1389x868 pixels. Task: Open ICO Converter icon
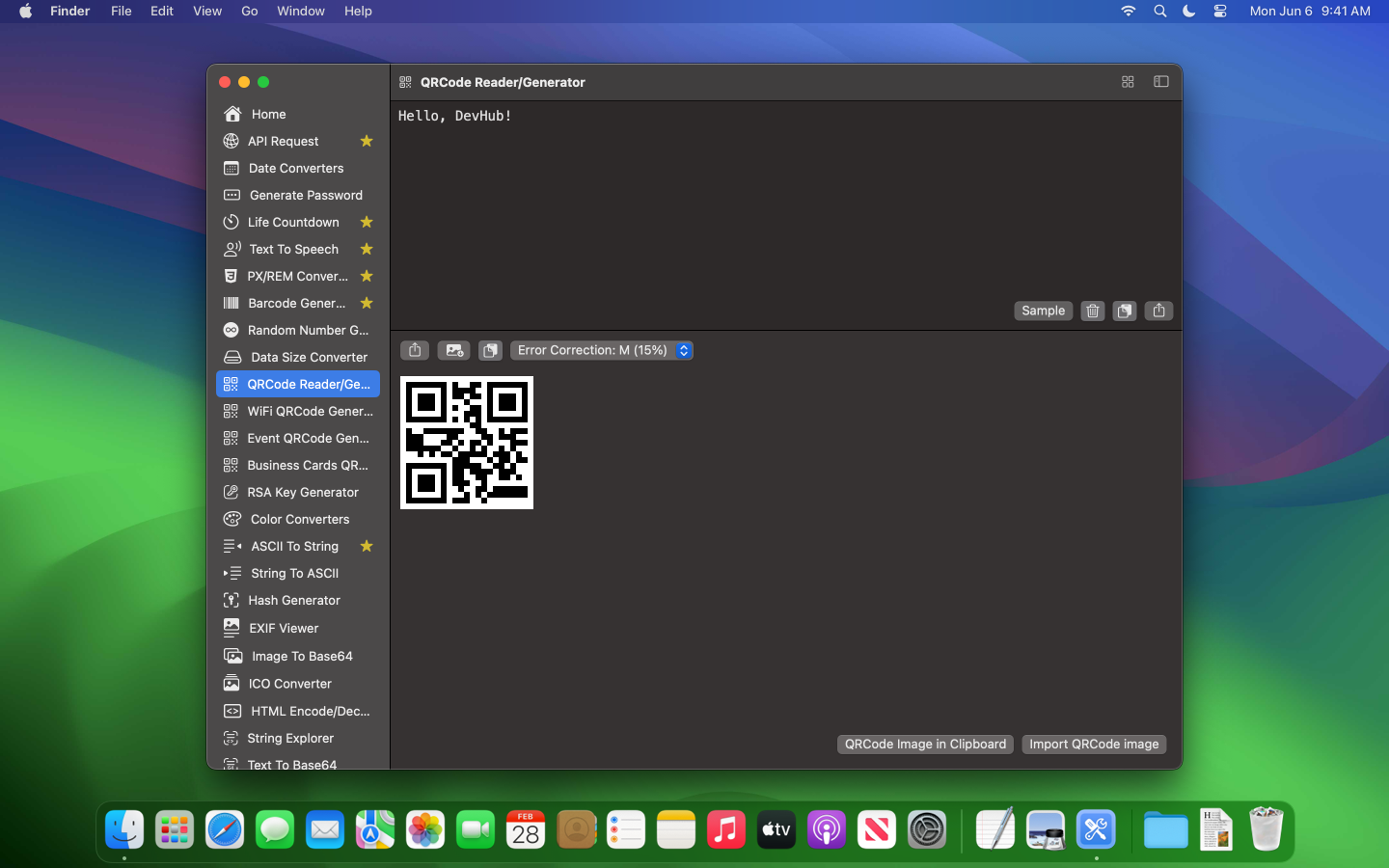231,684
